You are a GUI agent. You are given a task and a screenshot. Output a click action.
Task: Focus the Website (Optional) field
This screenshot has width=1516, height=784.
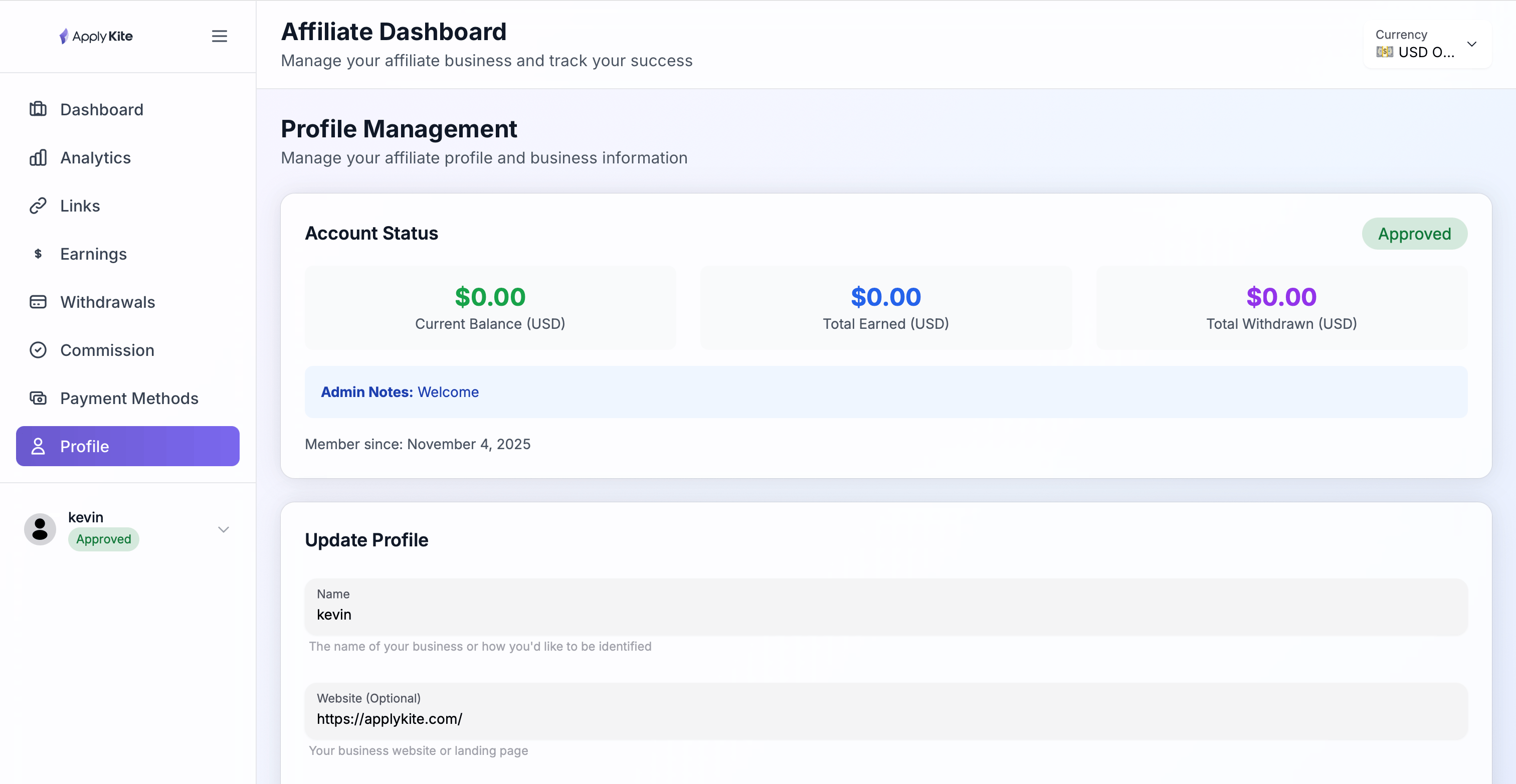pyautogui.click(x=886, y=719)
